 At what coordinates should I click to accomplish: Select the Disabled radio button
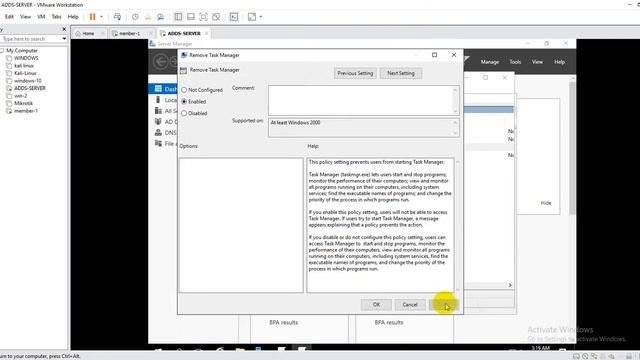click(x=184, y=113)
